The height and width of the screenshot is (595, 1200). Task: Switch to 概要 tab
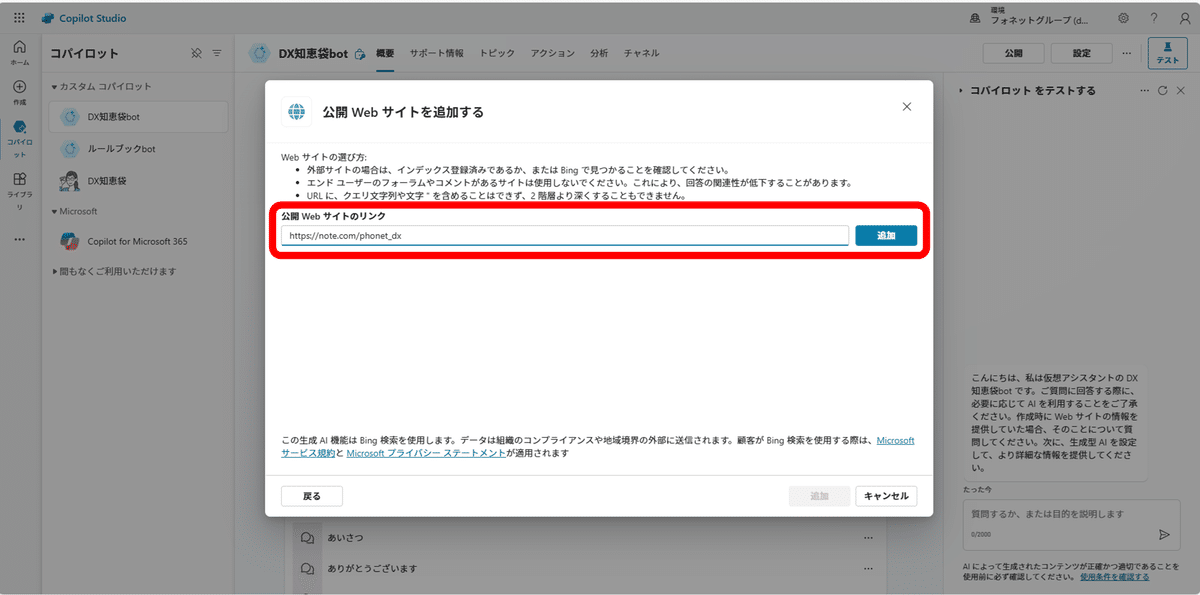click(x=385, y=53)
